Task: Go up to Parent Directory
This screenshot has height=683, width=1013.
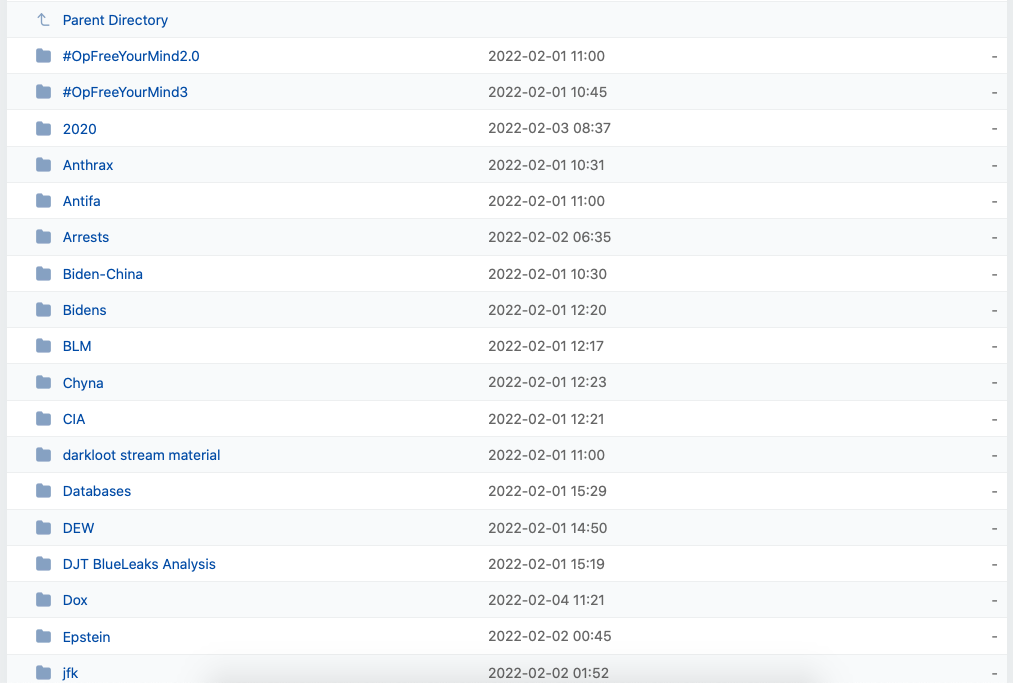Action: [x=115, y=20]
